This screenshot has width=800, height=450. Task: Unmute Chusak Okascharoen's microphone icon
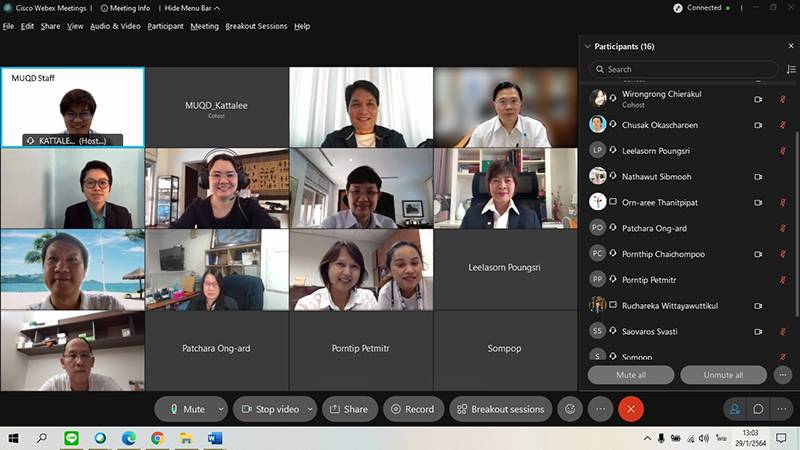pyautogui.click(x=782, y=125)
